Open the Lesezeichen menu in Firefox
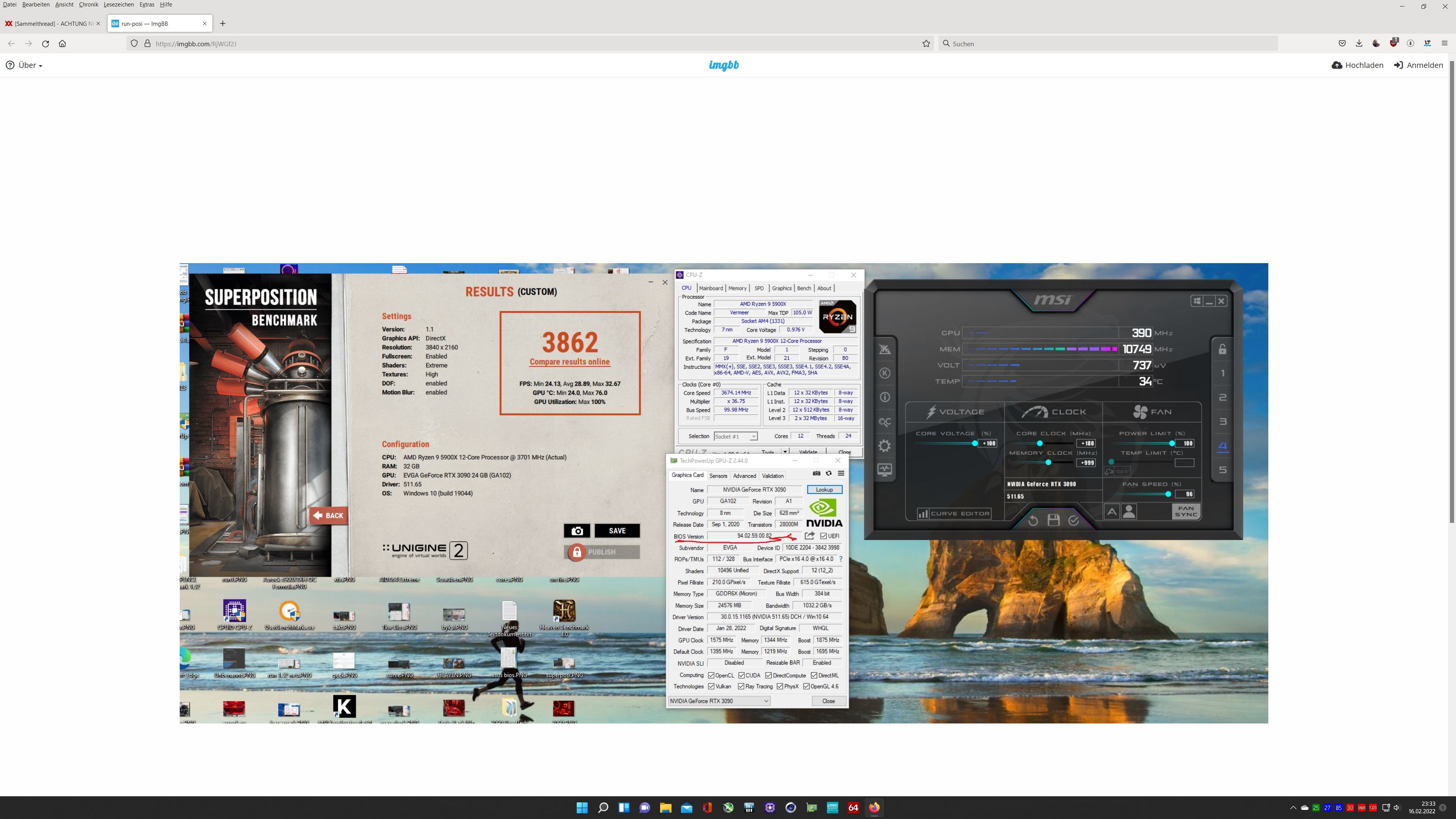The height and width of the screenshot is (819, 1456). click(119, 5)
